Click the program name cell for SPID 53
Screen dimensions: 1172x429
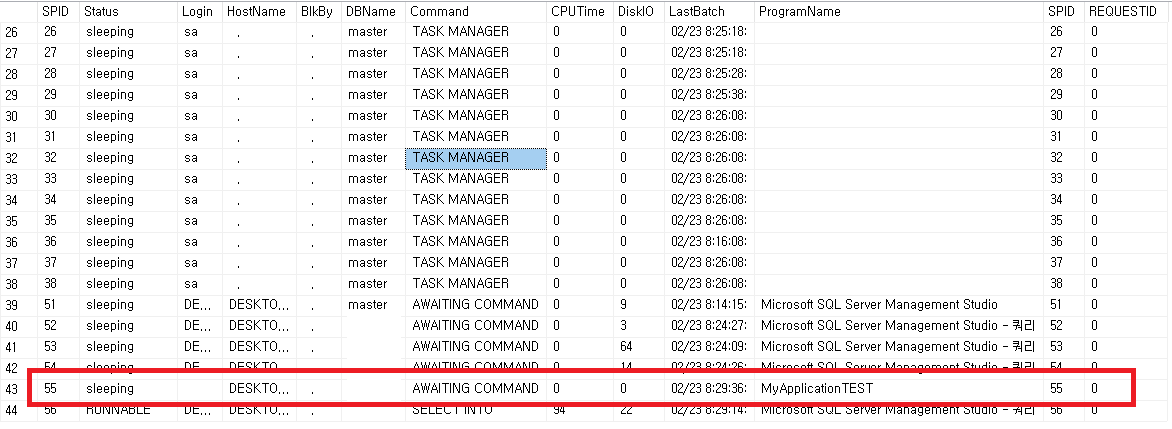(899, 347)
